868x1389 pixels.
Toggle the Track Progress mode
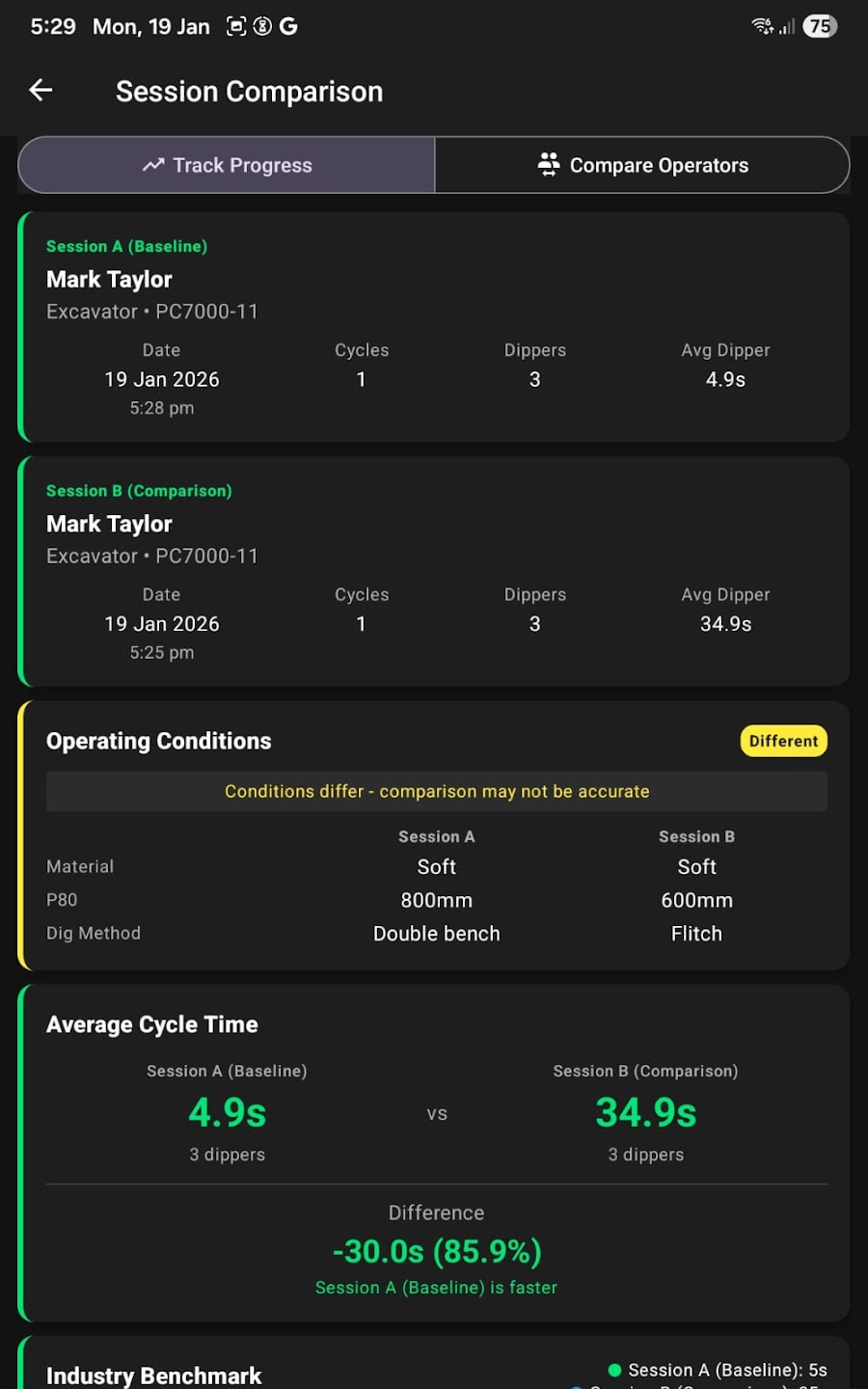(227, 165)
